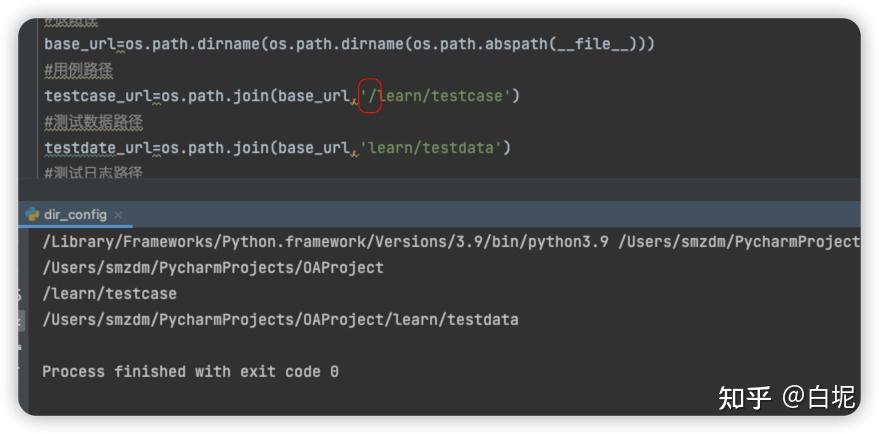Screen dimensions: 879x434
Task: Click the testcase_url variable in the editor
Action: coord(97,96)
